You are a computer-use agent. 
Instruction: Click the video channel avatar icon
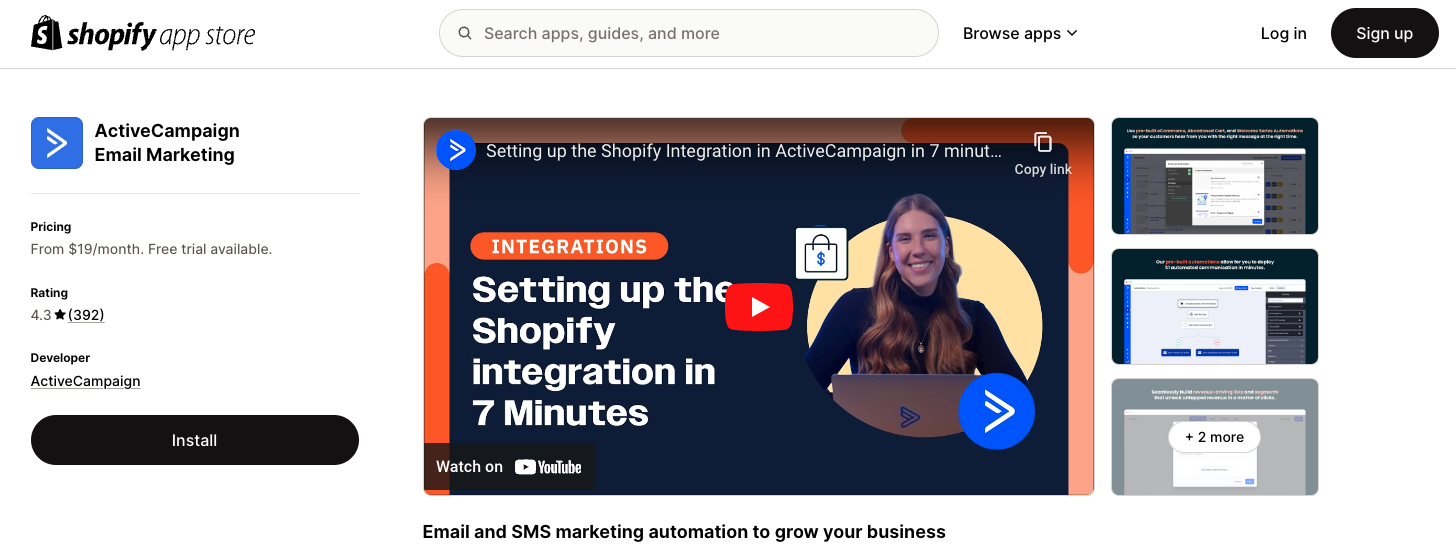click(456, 151)
